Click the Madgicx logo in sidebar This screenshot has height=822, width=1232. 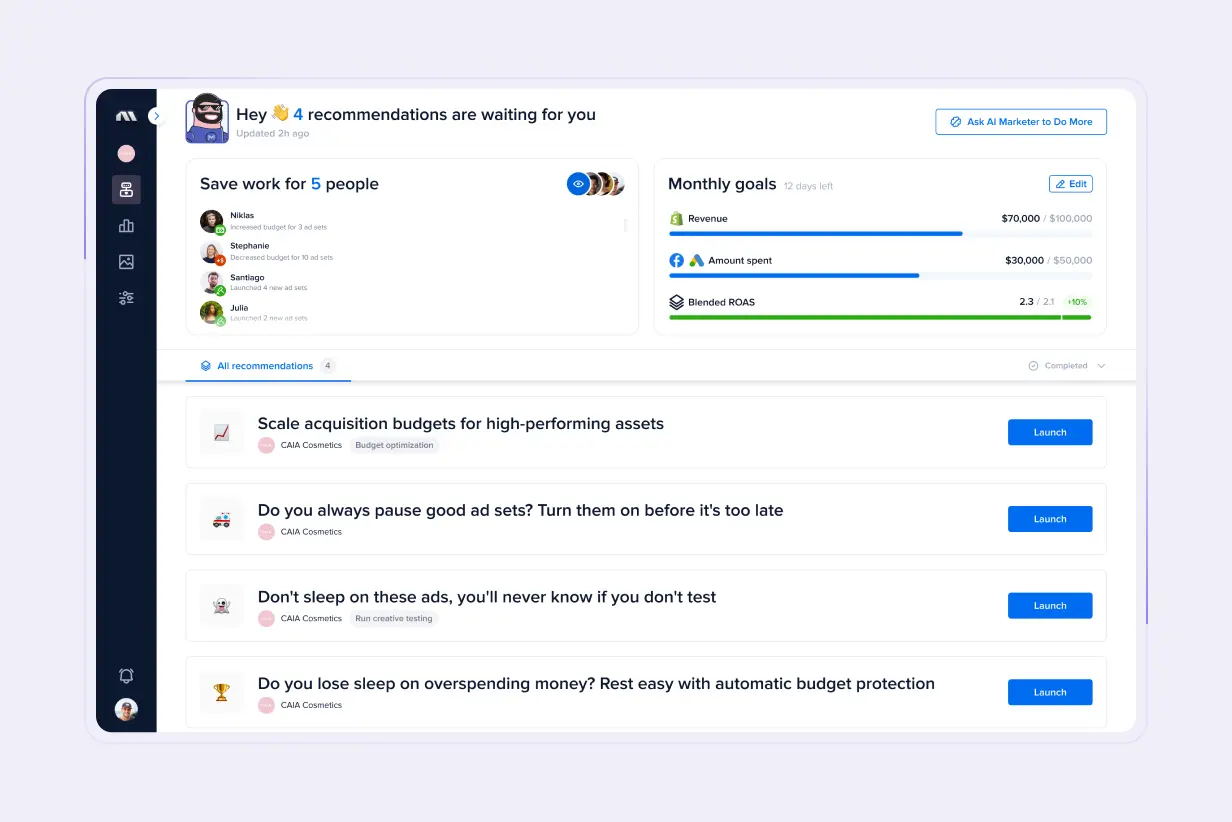(x=126, y=116)
